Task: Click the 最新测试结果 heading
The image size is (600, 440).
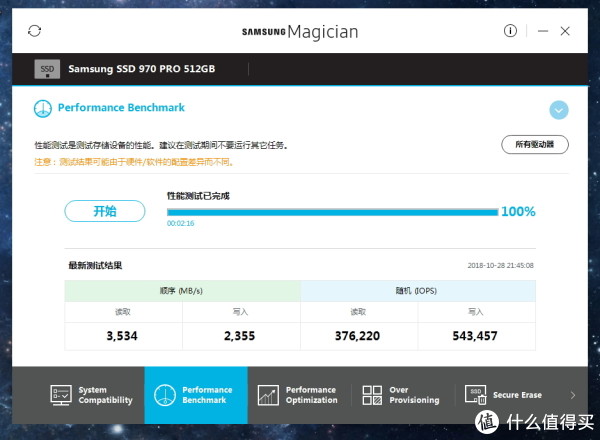Action: click(x=95, y=266)
